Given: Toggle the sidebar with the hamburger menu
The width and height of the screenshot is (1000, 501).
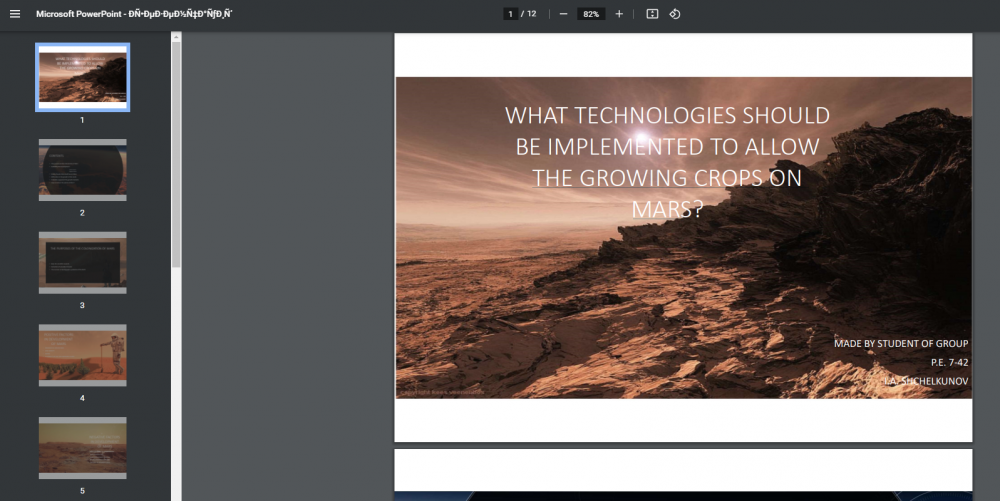Looking at the screenshot, I should 15,14.
